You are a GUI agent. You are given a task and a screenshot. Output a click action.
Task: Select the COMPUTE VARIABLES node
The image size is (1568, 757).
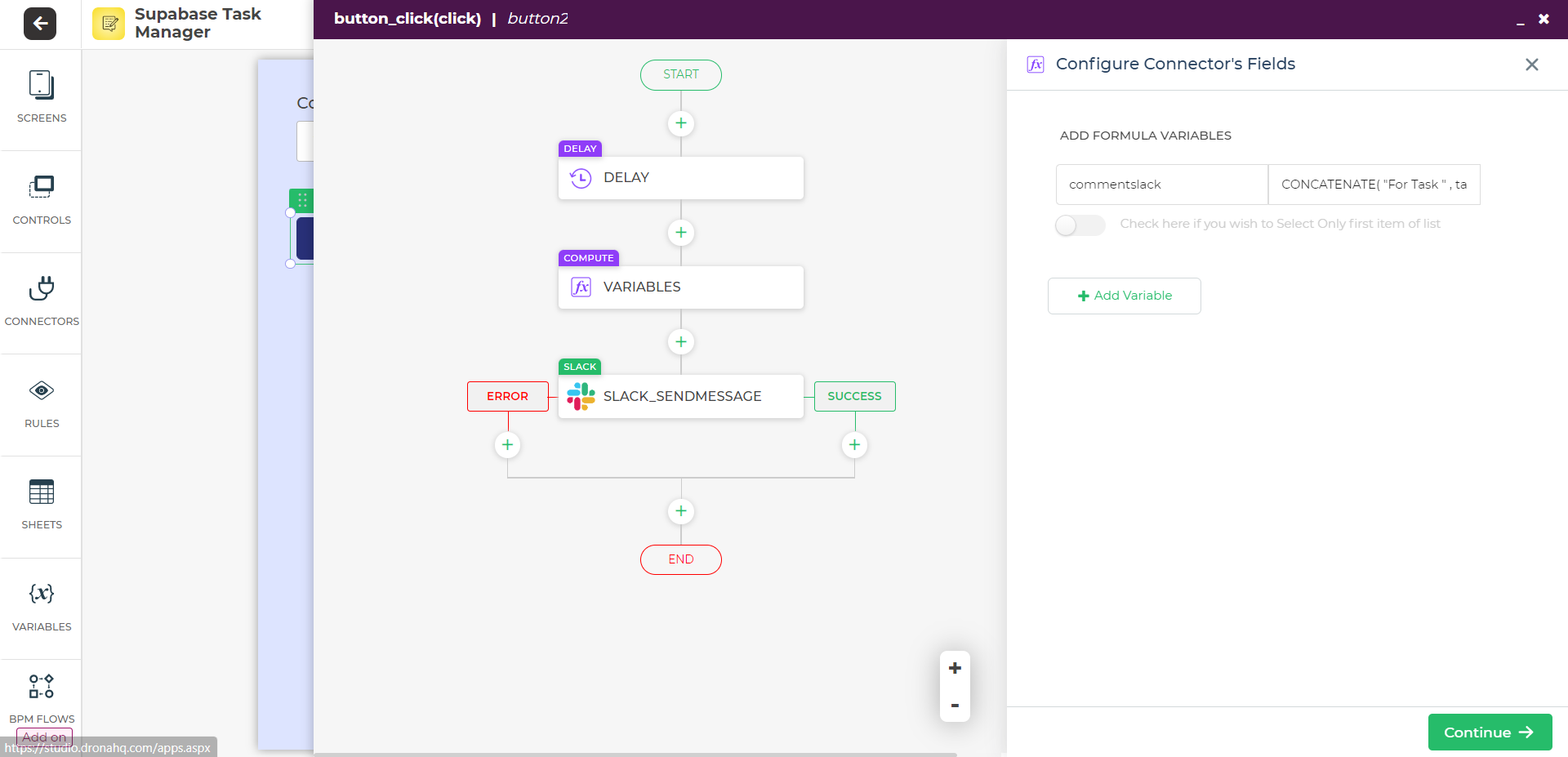[680, 287]
